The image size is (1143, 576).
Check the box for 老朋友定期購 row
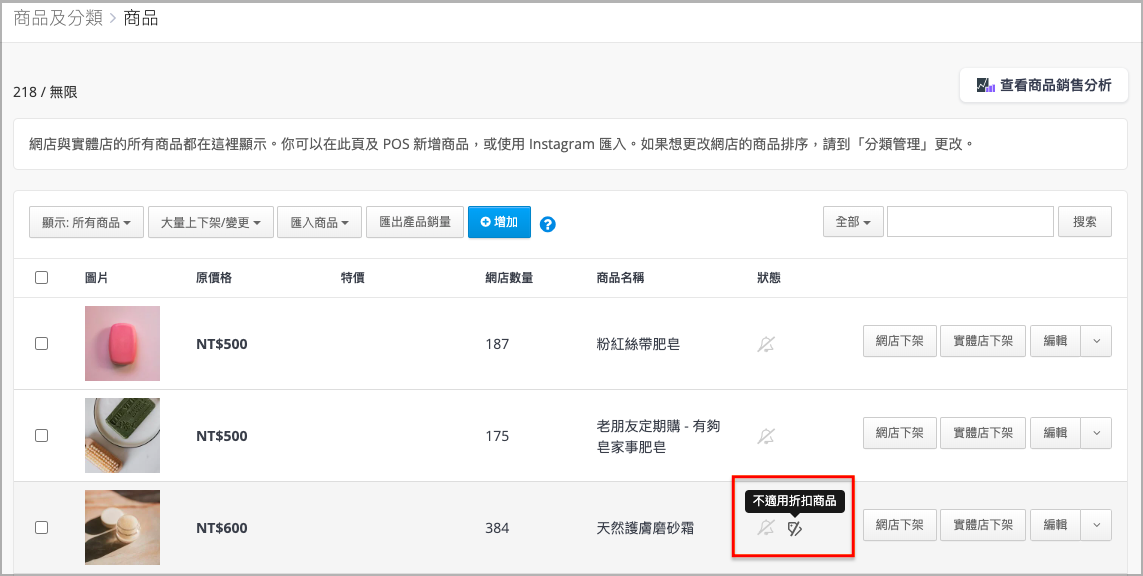coord(42,435)
